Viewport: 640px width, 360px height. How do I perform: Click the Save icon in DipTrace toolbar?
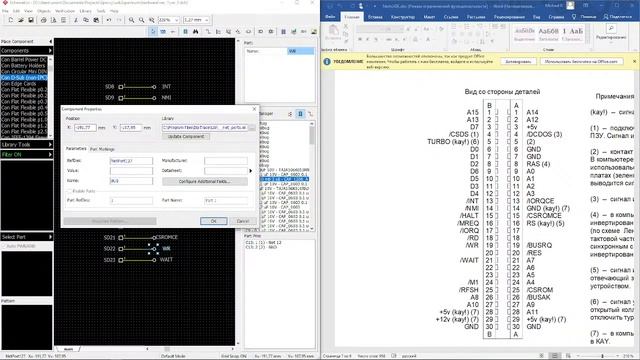pos(31,20)
